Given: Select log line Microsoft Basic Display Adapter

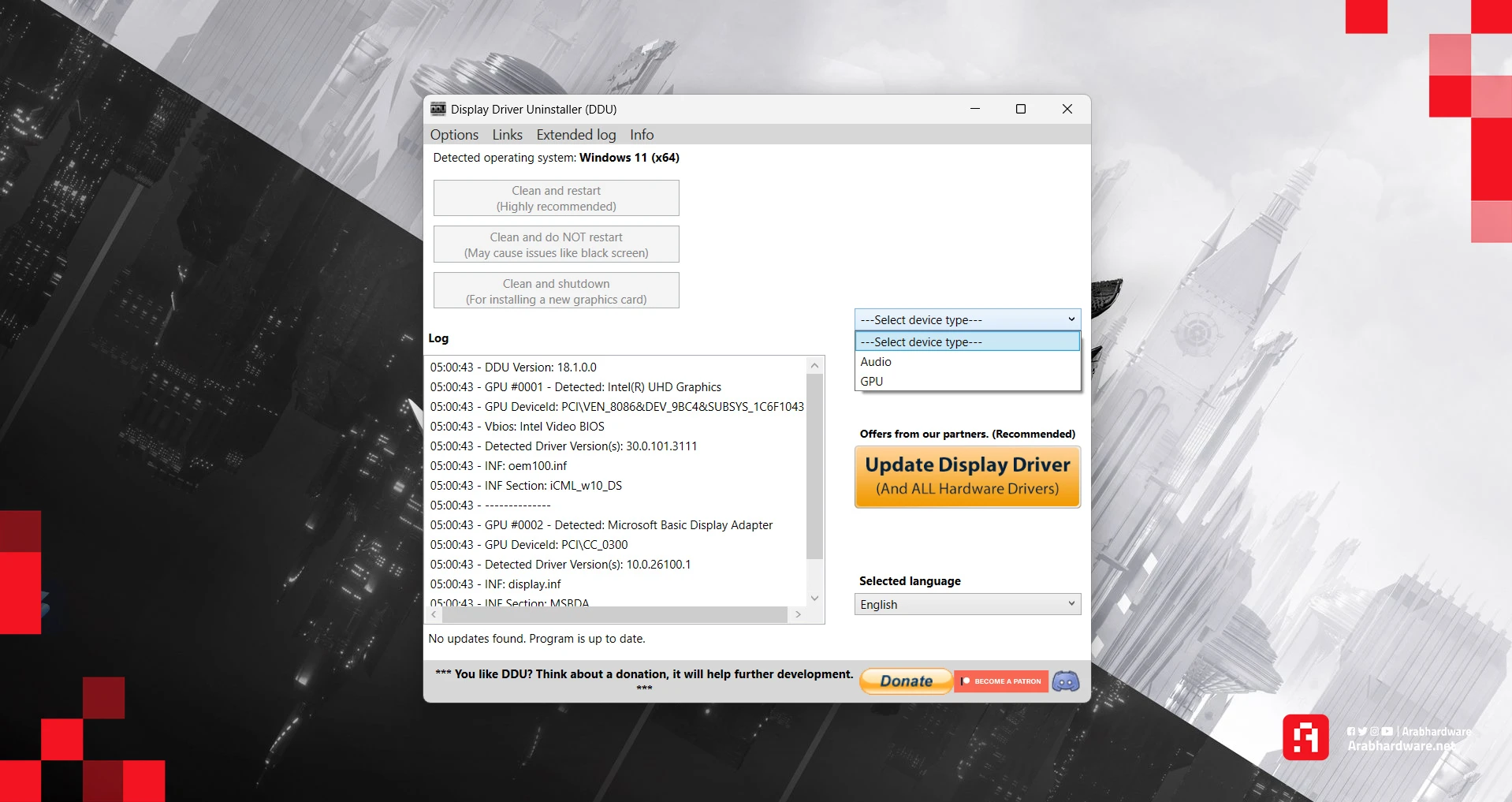Looking at the screenshot, I should tap(601, 525).
